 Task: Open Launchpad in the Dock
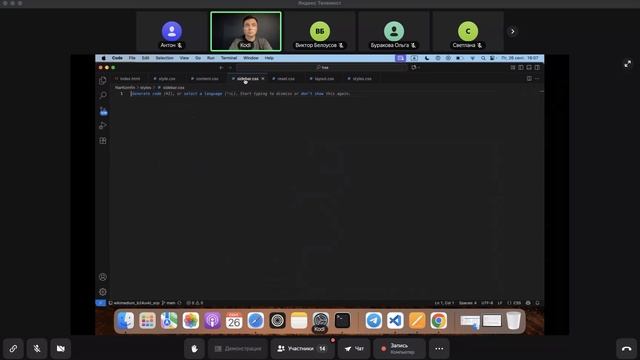click(147, 320)
